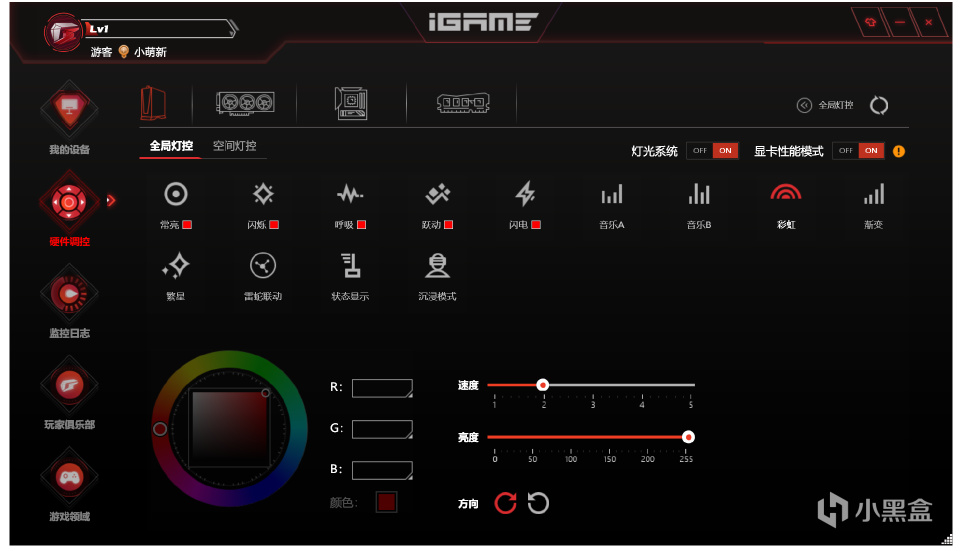Choose the 常亮 lighting effect
This screenshot has height=551, width=960.
[x=176, y=206]
